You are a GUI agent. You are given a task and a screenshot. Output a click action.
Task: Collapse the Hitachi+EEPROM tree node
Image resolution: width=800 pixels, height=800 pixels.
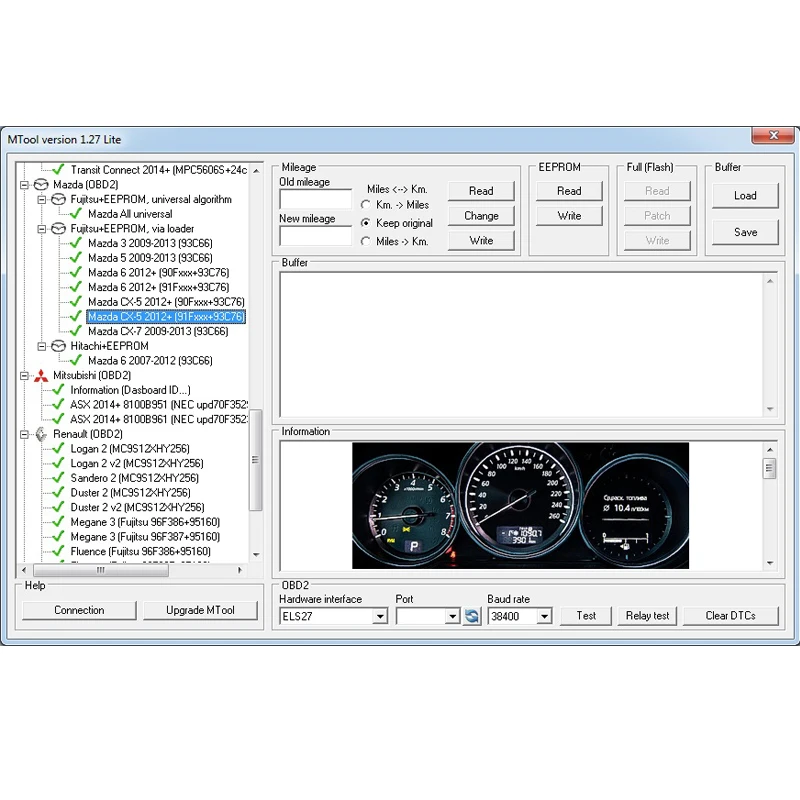[42, 346]
